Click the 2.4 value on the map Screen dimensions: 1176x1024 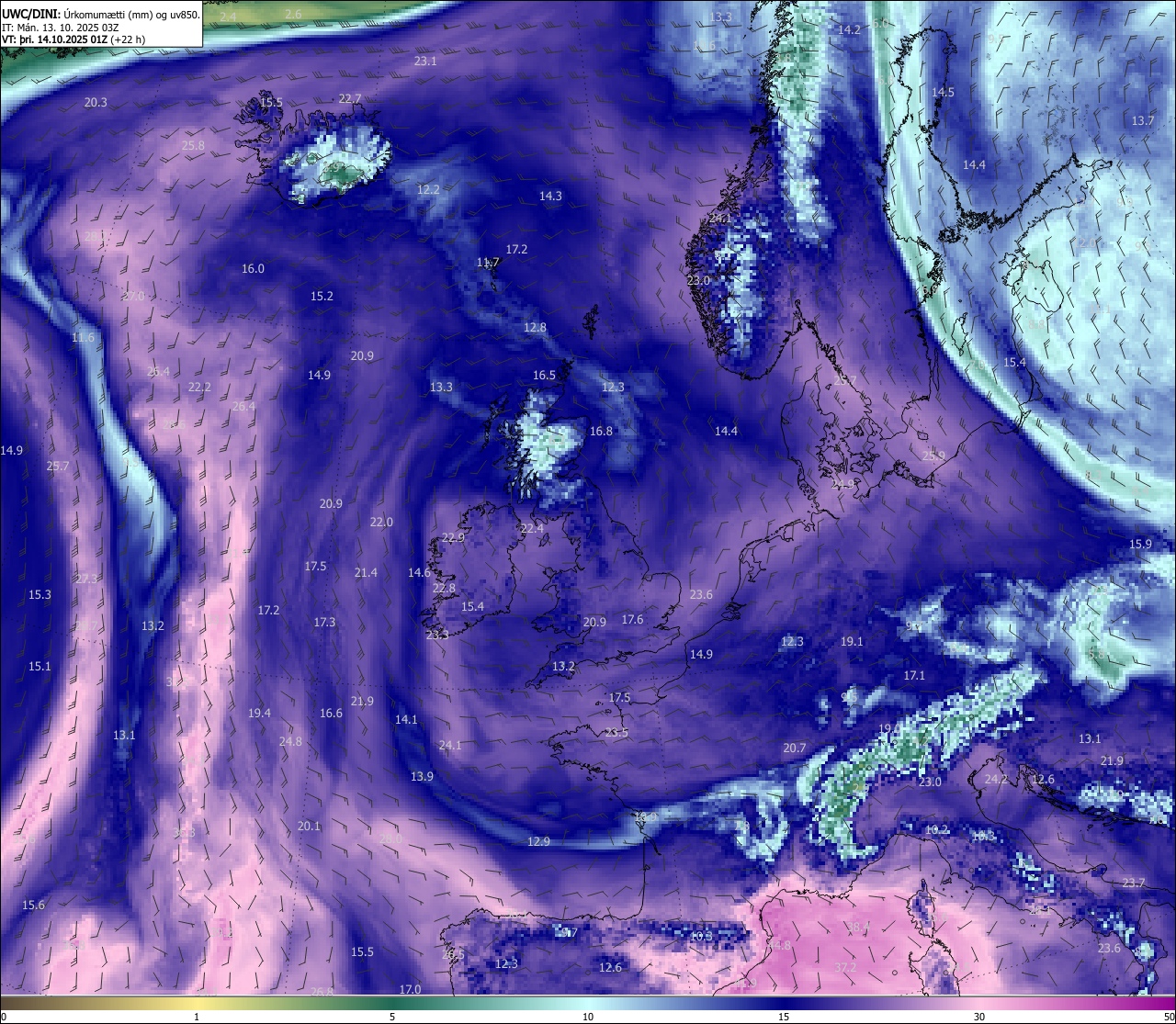point(228,17)
